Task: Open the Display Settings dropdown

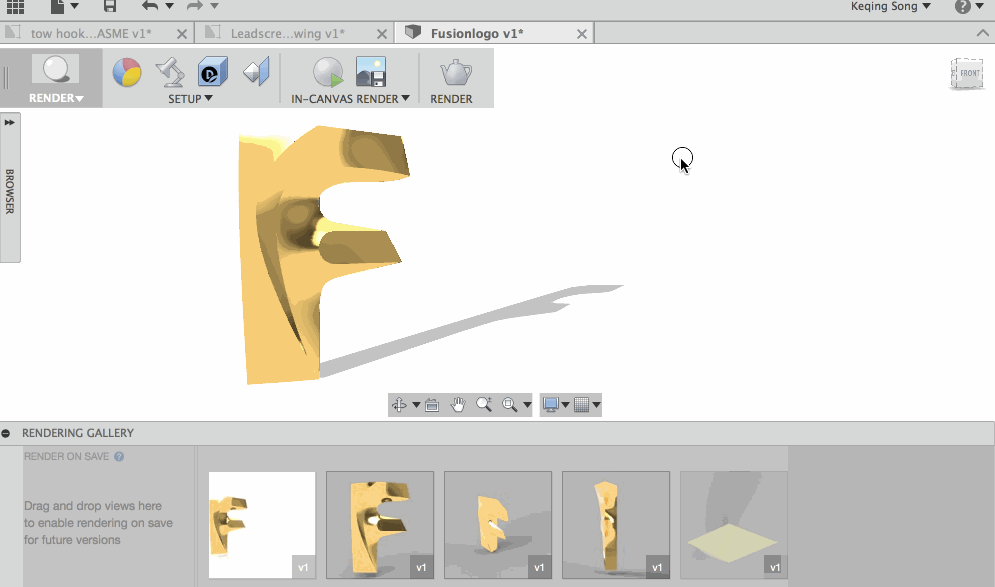Action: point(565,405)
